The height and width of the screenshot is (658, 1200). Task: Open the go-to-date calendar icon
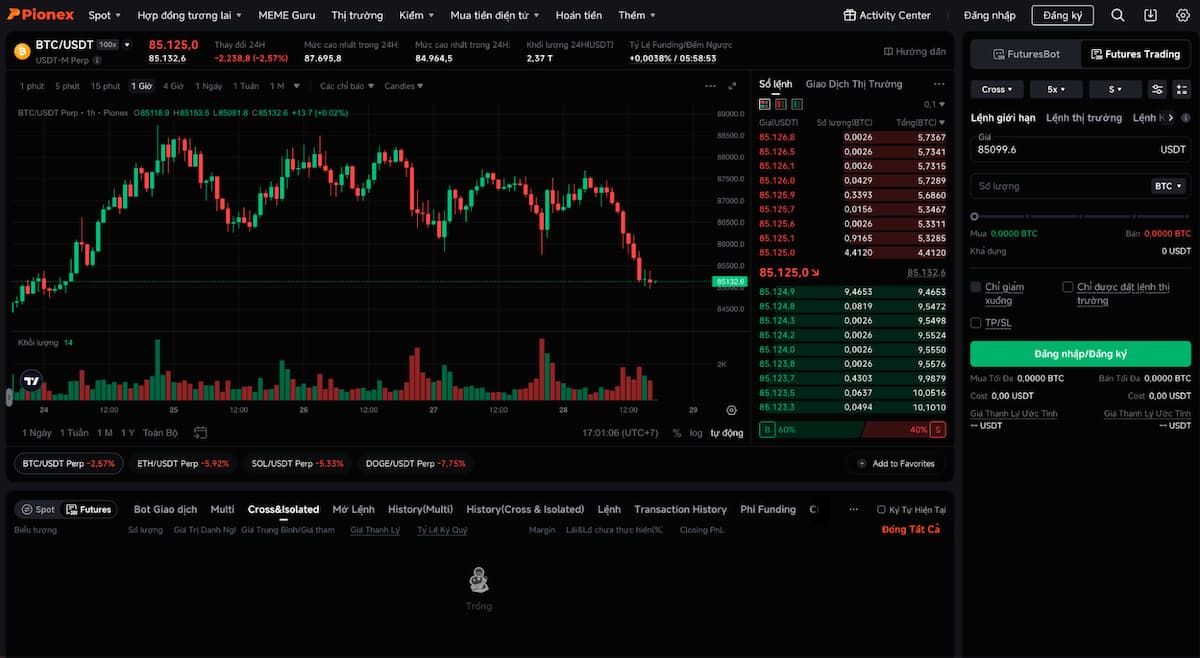click(x=200, y=433)
